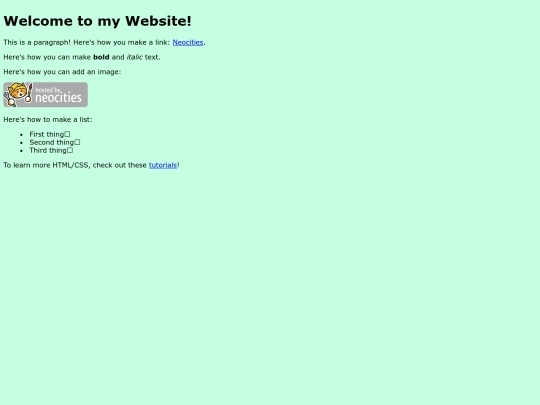
Task: Click the square glyph after Second thing
Action: [x=77, y=142]
